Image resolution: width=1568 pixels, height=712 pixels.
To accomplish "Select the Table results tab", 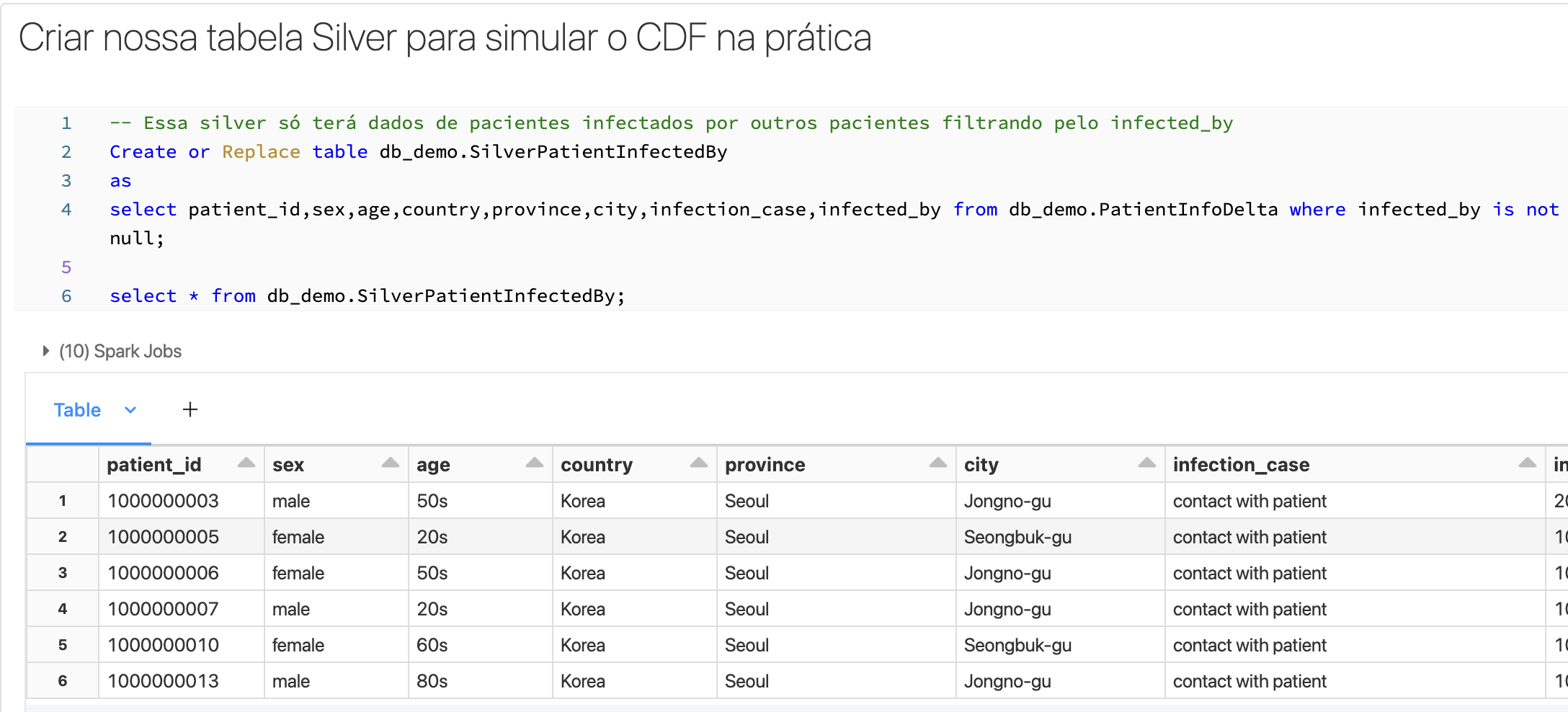I will pos(77,410).
